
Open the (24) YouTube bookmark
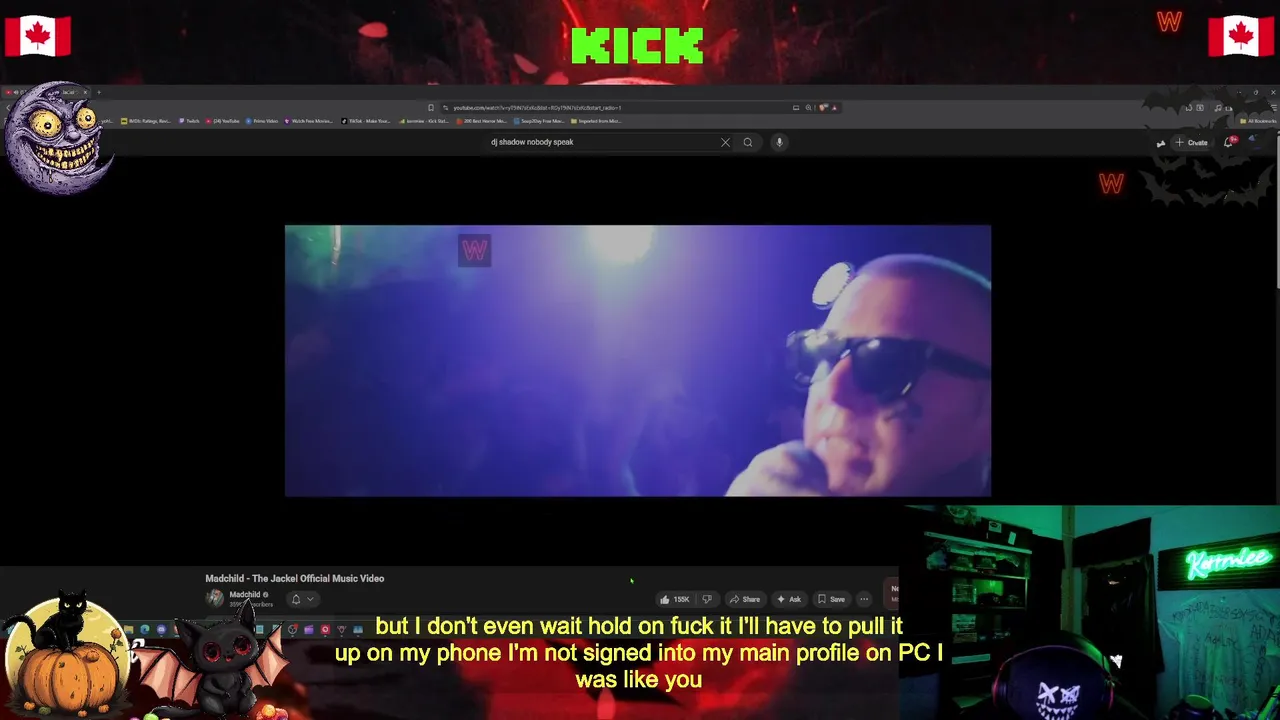point(222,121)
